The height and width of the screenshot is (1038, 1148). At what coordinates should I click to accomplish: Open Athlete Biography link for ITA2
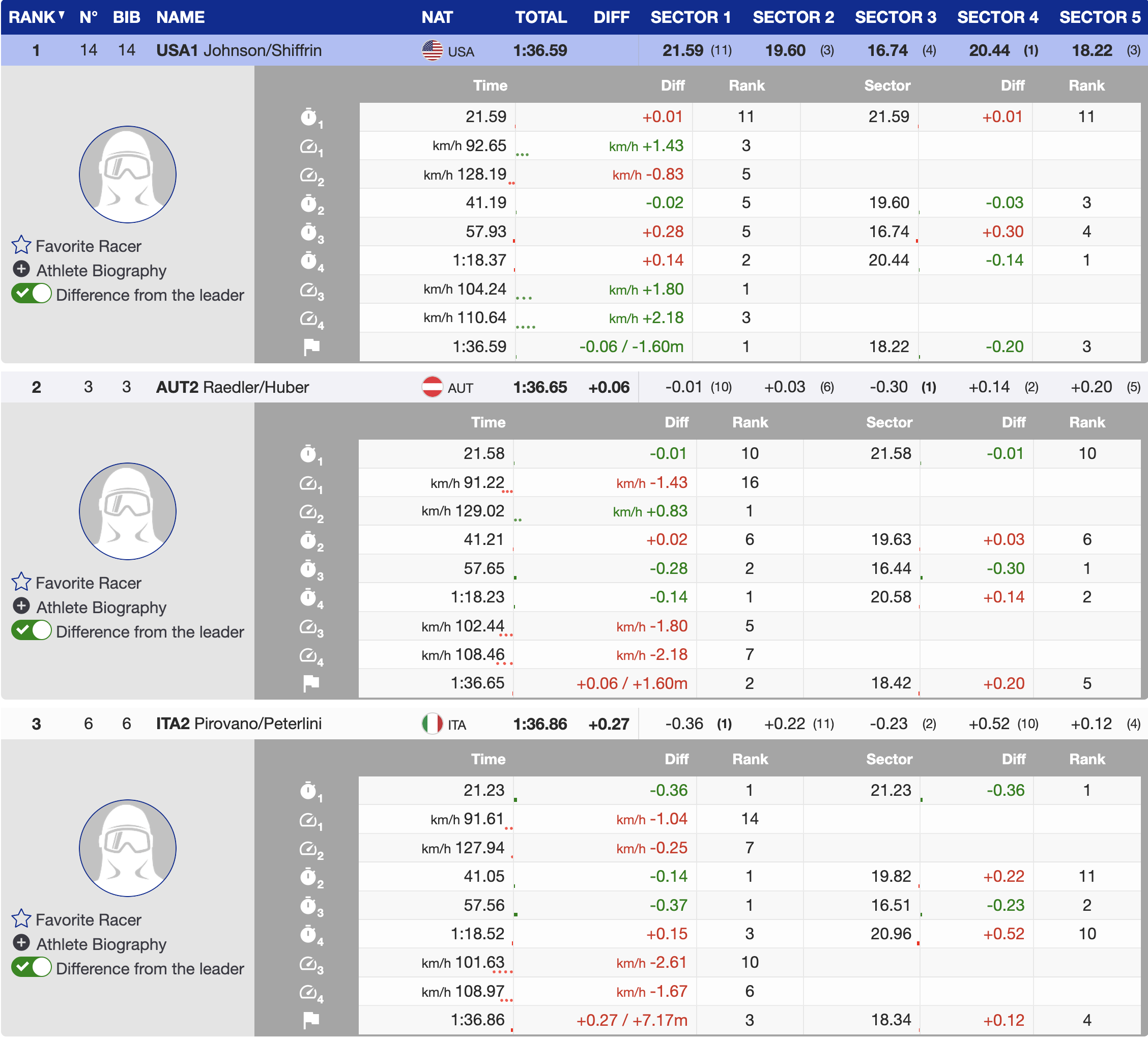[x=101, y=944]
